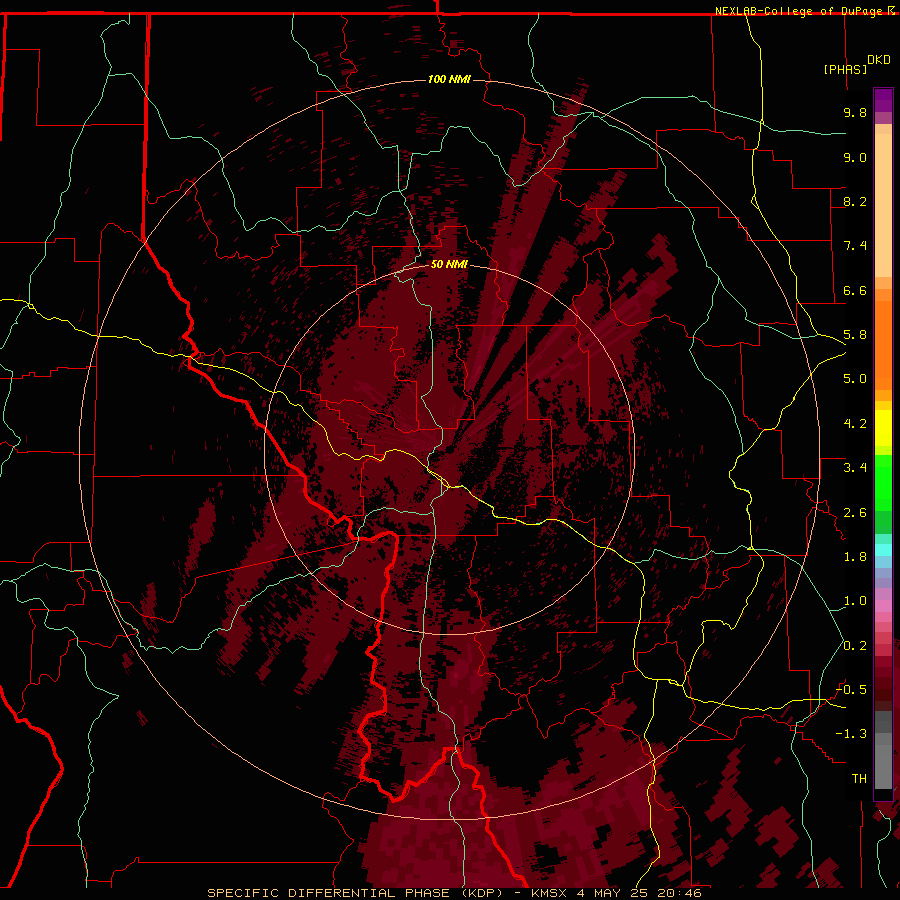Click the 0.2 scale value
Screen dimensions: 900x900
pyautogui.click(x=855, y=646)
